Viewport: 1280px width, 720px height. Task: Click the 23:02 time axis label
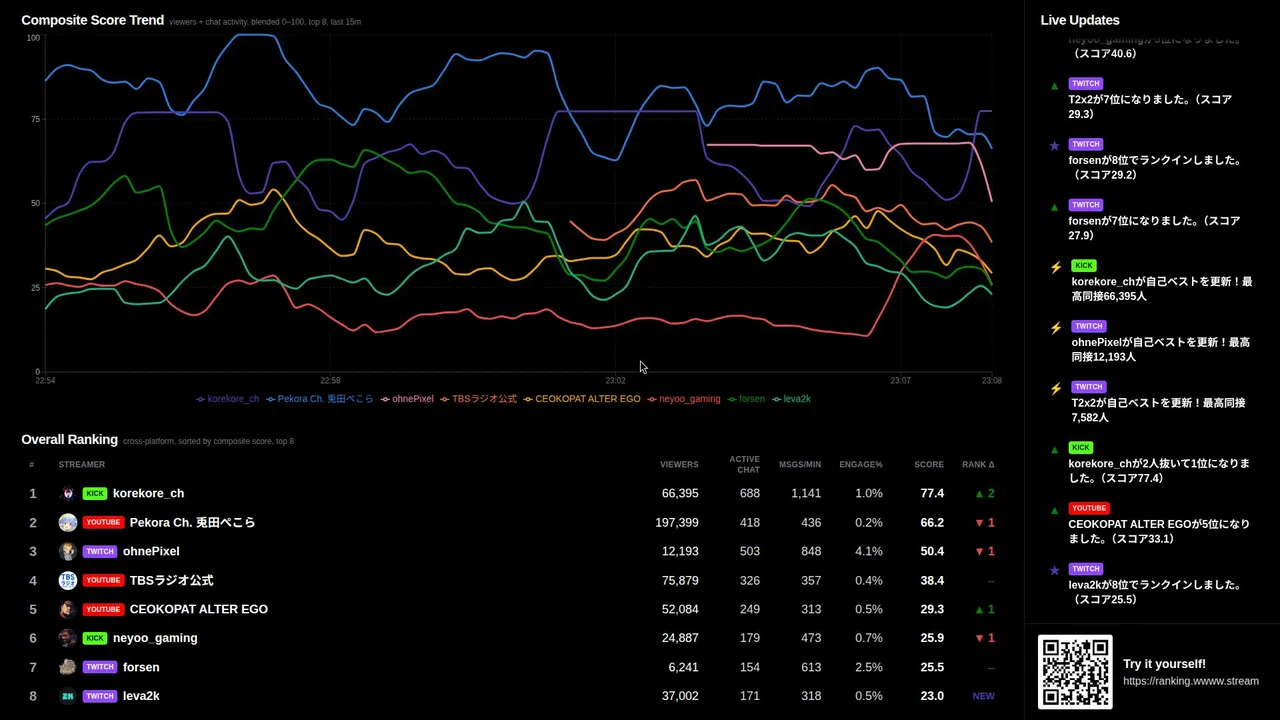coord(615,381)
